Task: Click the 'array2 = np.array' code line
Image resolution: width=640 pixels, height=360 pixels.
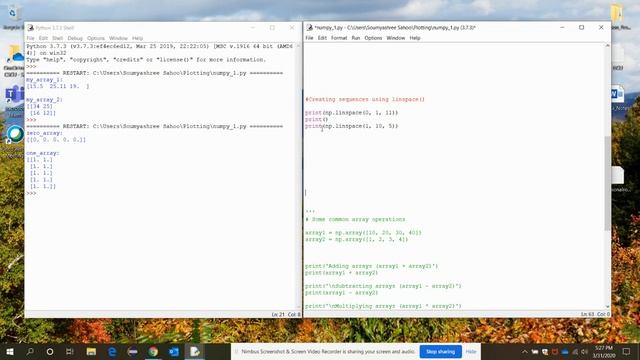Action: (x=356, y=240)
